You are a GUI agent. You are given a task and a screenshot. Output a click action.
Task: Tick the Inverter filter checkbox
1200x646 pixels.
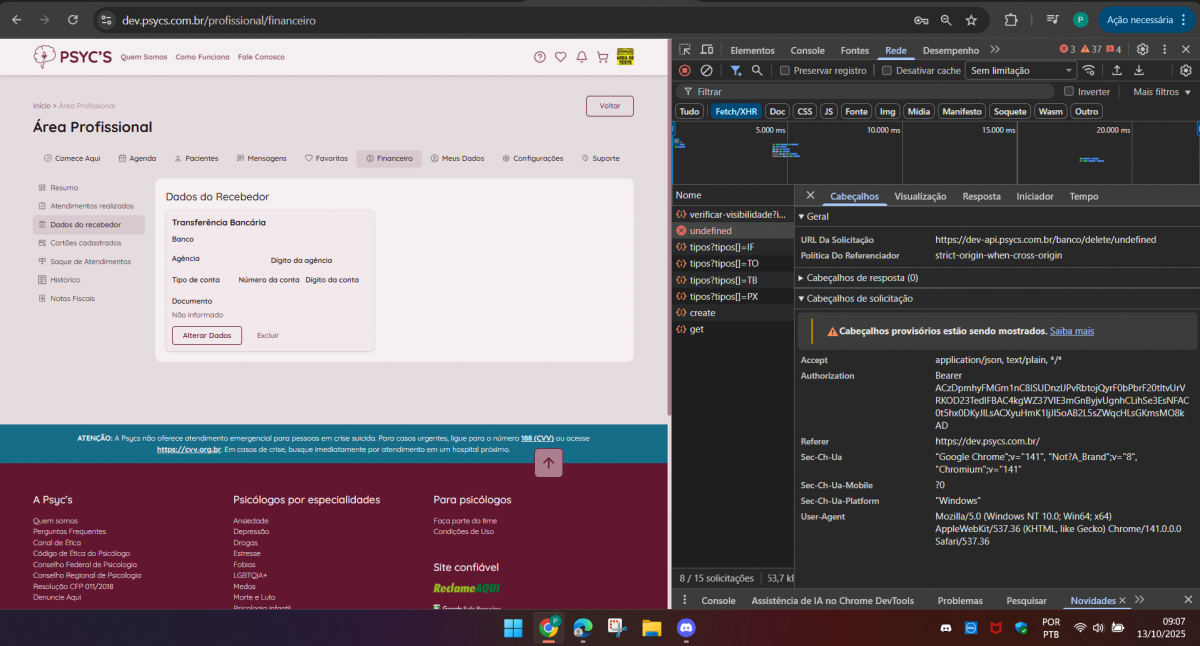tap(1069, 92)
